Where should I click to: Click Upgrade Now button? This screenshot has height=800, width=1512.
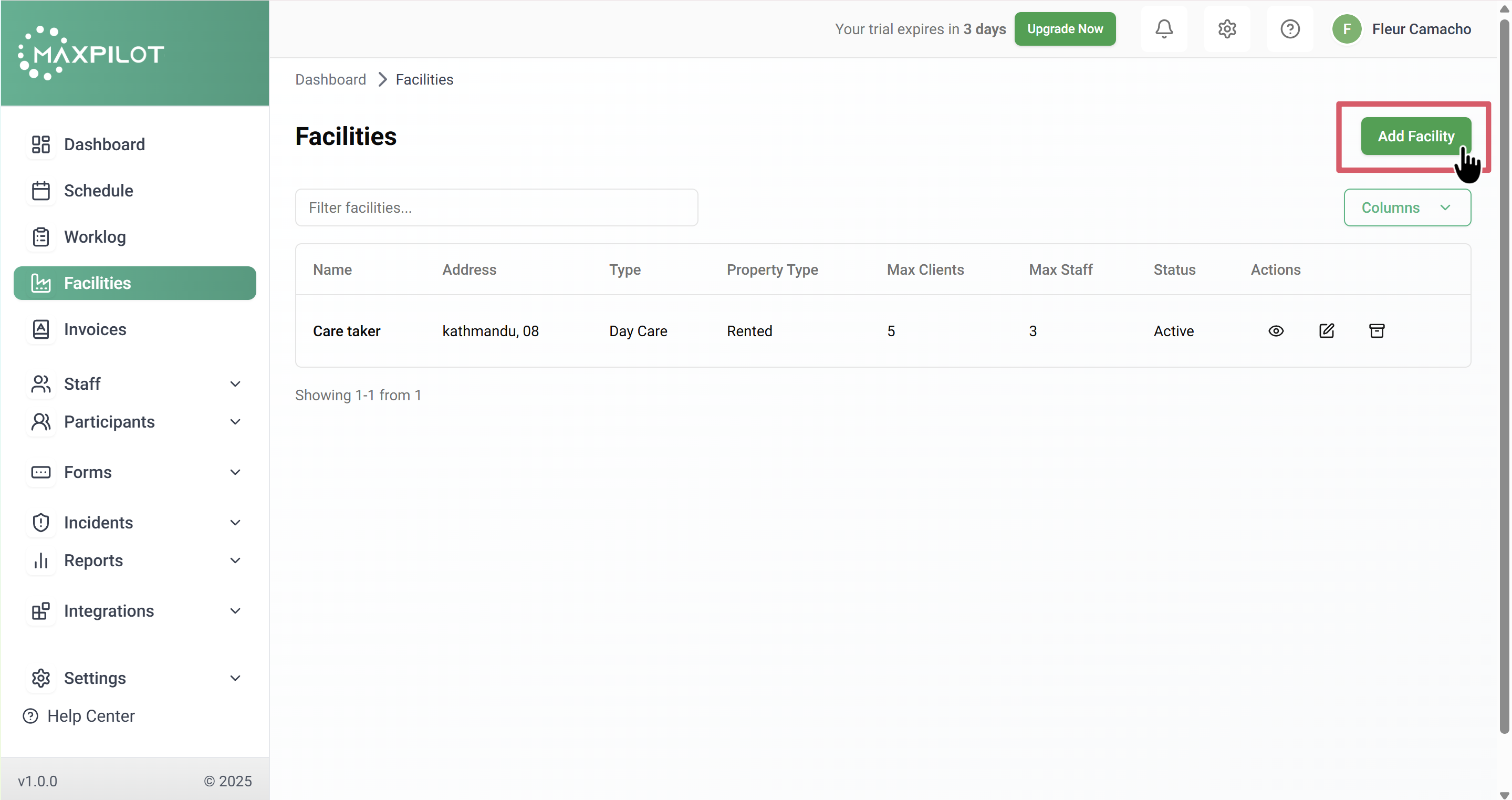(x=1064, y=29)
